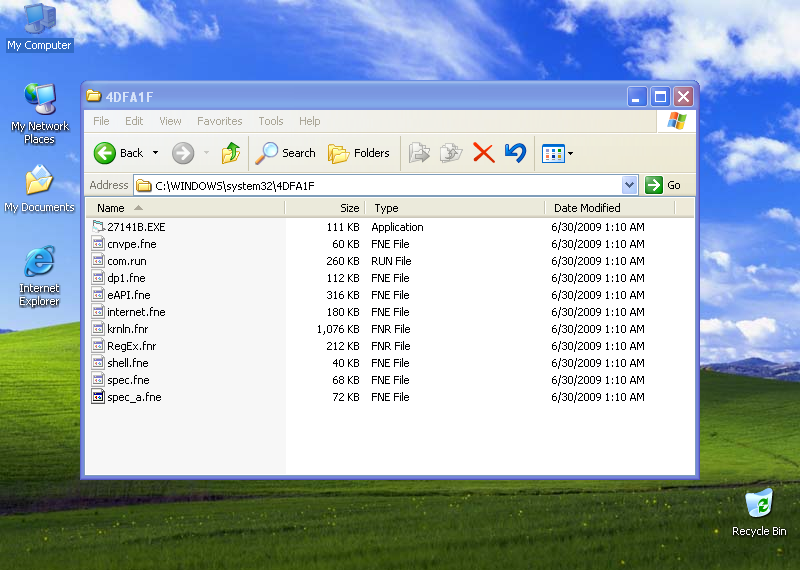Viewport: 800px width, 570px height.
Task: Toggle the Folders pane
Action: pyautogui.click(x=358, y=153)
